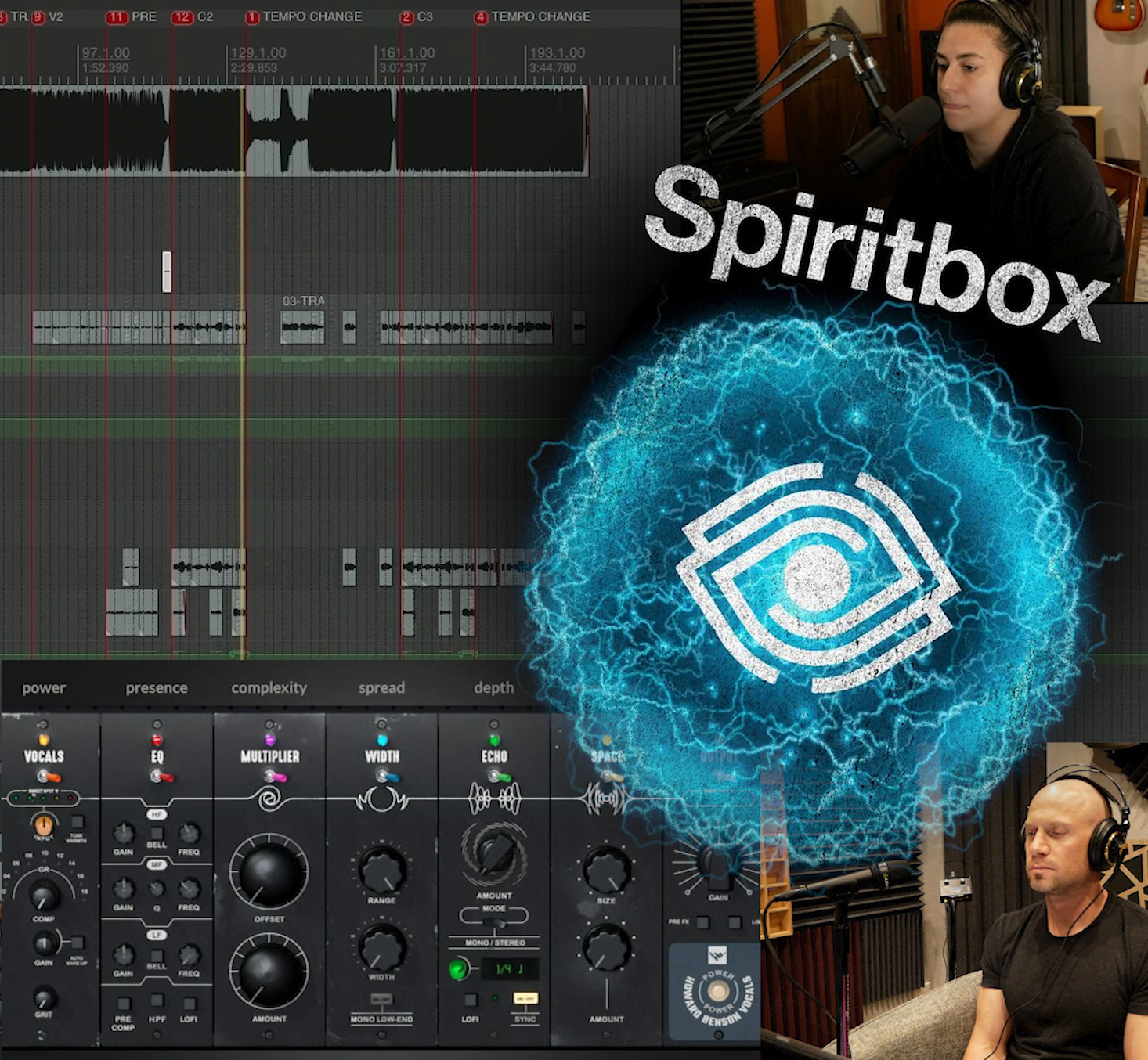Jump to marker 2 C3
This screenshot has height=1060, width=1148.
[x=417, y=16]
